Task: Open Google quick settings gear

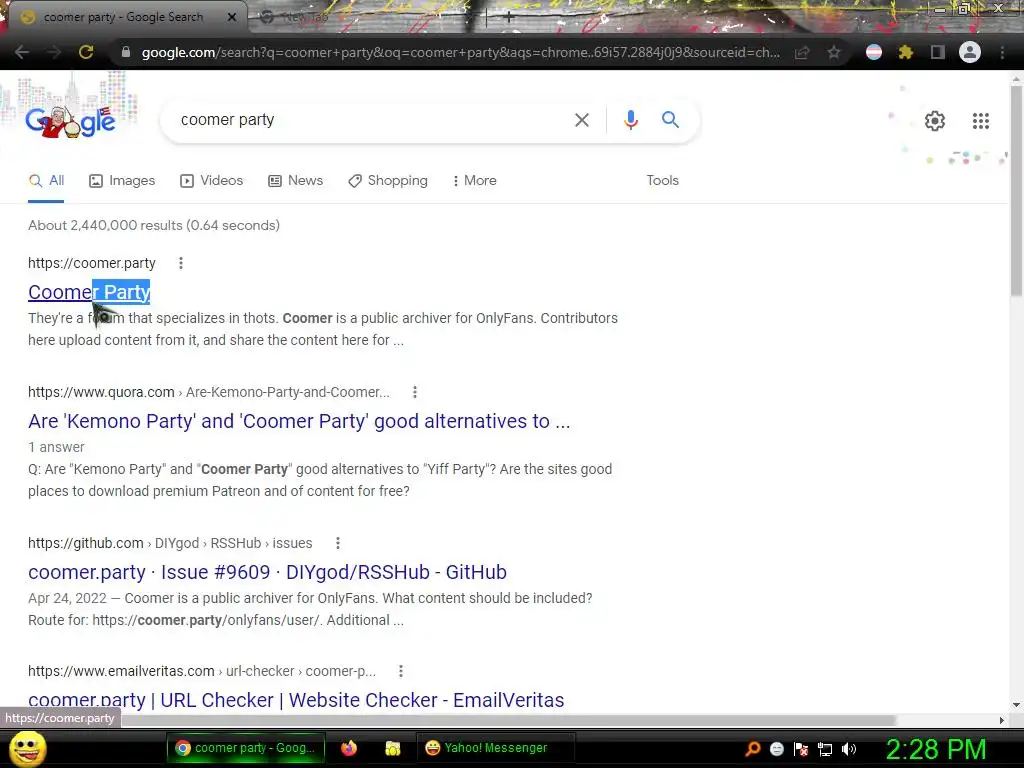Action: click(935, 121)
